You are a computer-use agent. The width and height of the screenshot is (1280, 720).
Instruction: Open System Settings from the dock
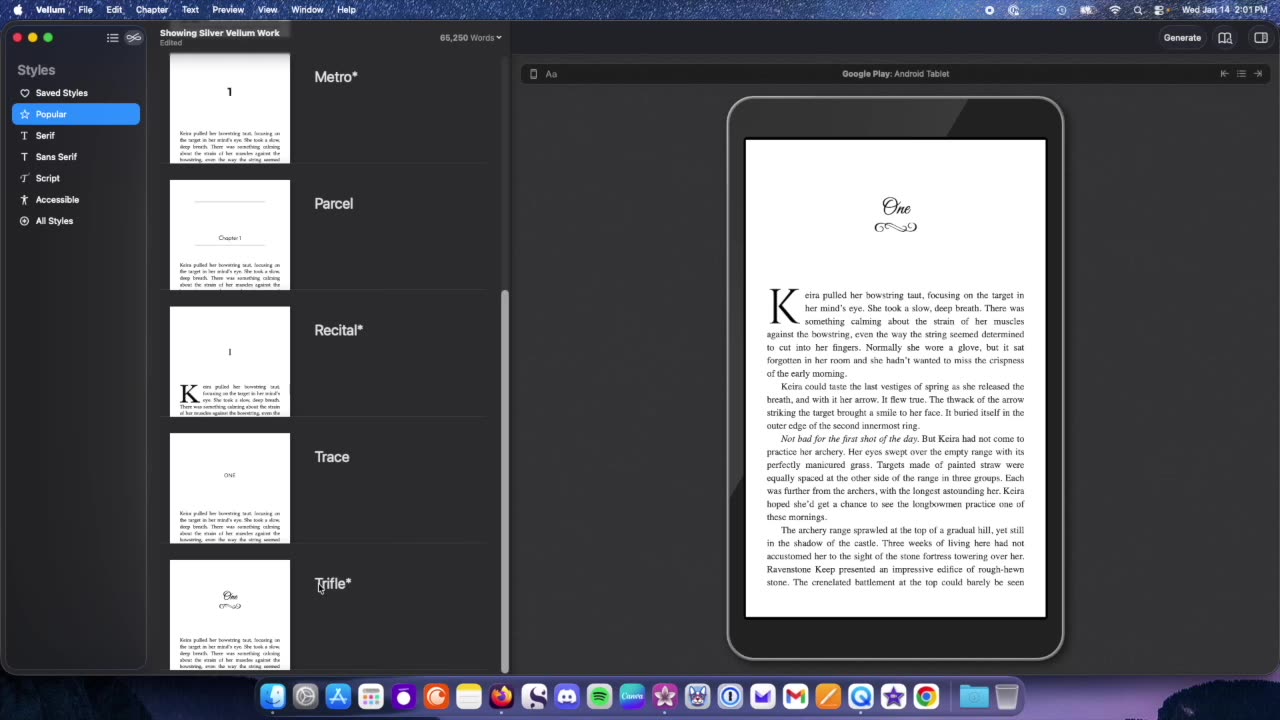[305, 696]
